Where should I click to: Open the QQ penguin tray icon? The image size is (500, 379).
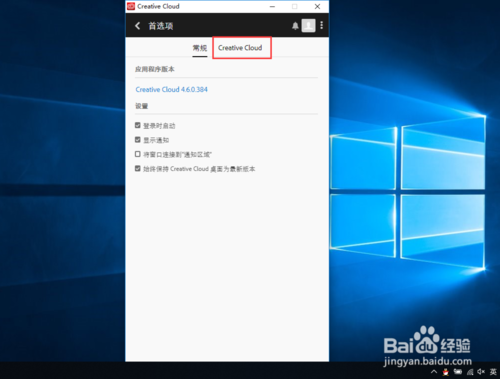coord(446,372)
